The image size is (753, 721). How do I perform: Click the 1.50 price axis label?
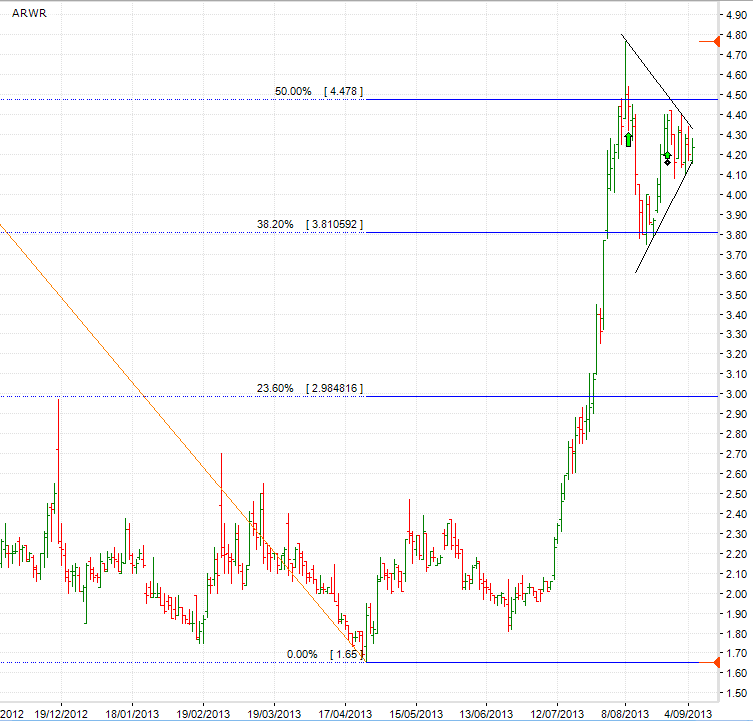pos(737,693)
